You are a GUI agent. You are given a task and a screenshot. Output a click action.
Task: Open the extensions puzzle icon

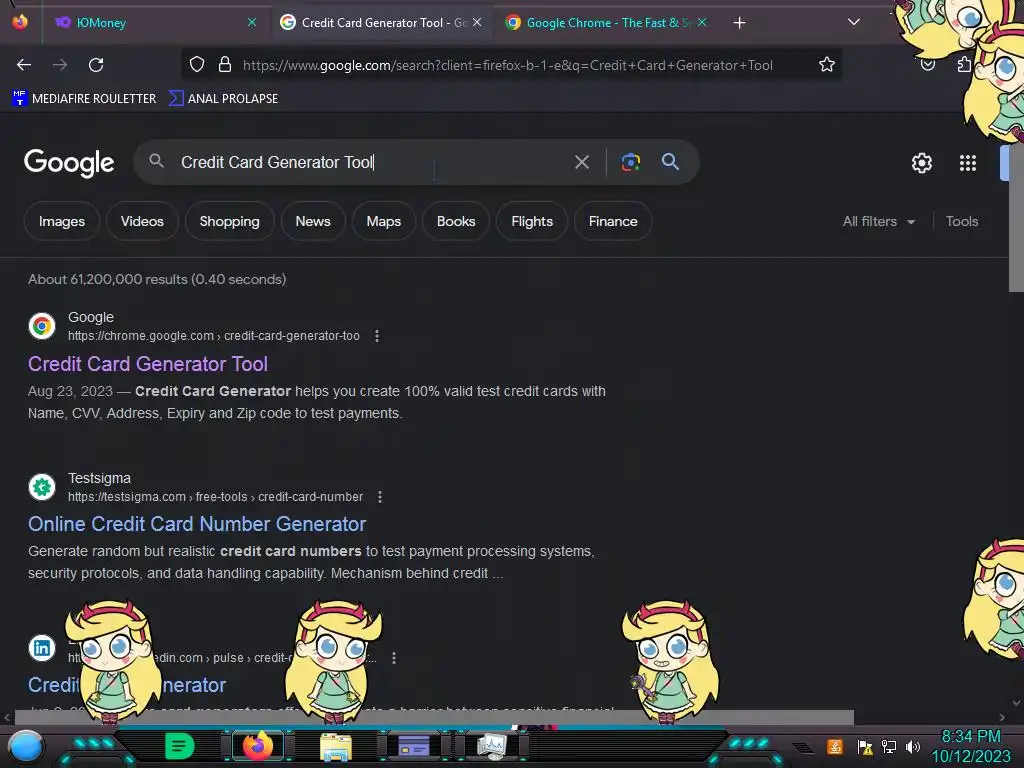964,65
